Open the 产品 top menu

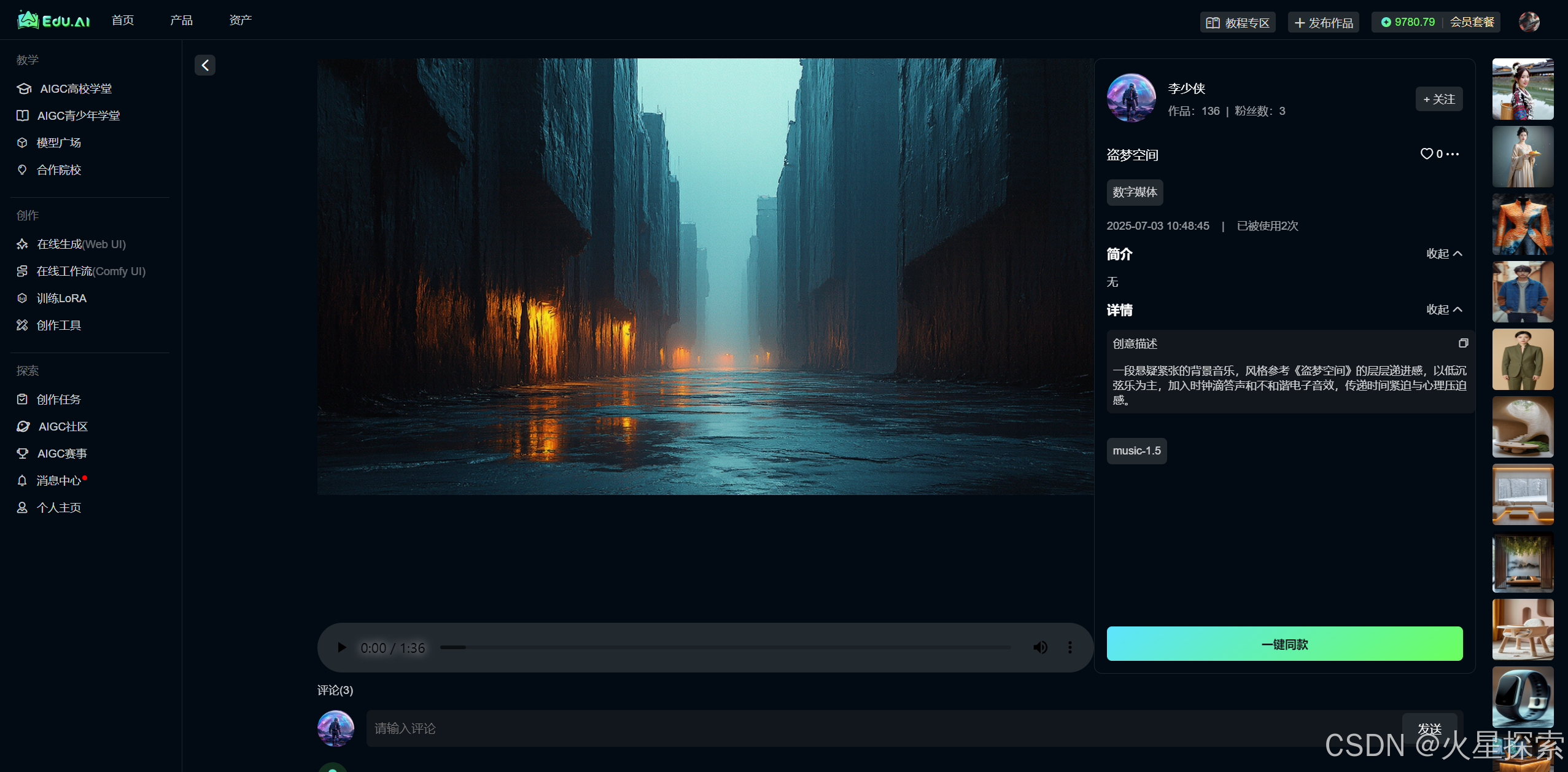pos(181,20)
